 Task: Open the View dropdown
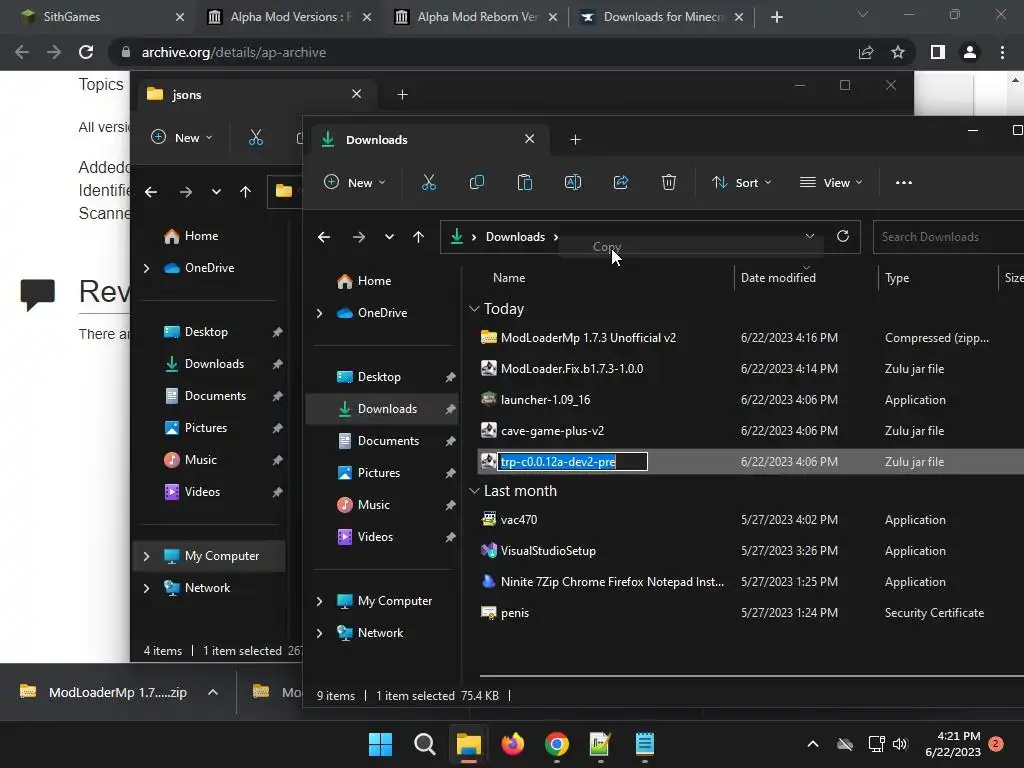(831, 183)
